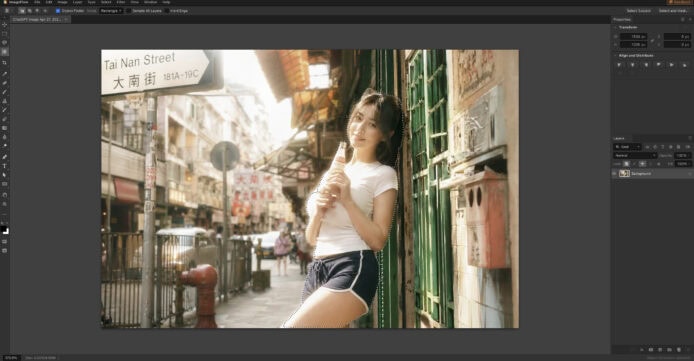Click the background white color swatch

(x=6, y=232)
